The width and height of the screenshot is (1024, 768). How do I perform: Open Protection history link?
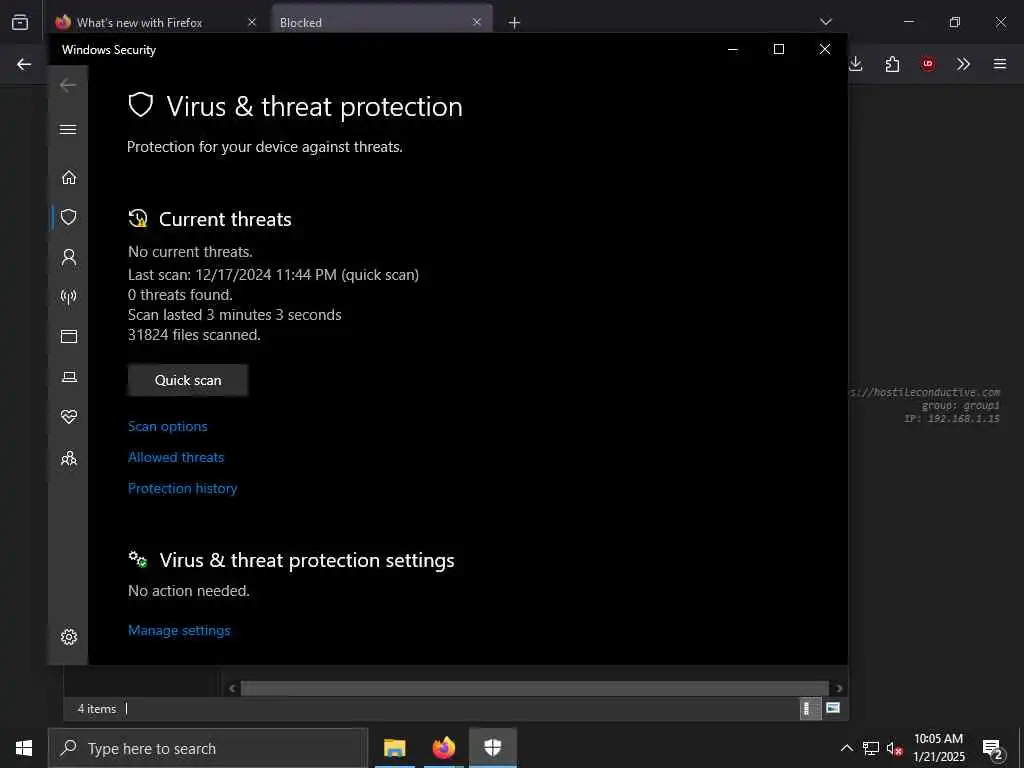(182, 488)
